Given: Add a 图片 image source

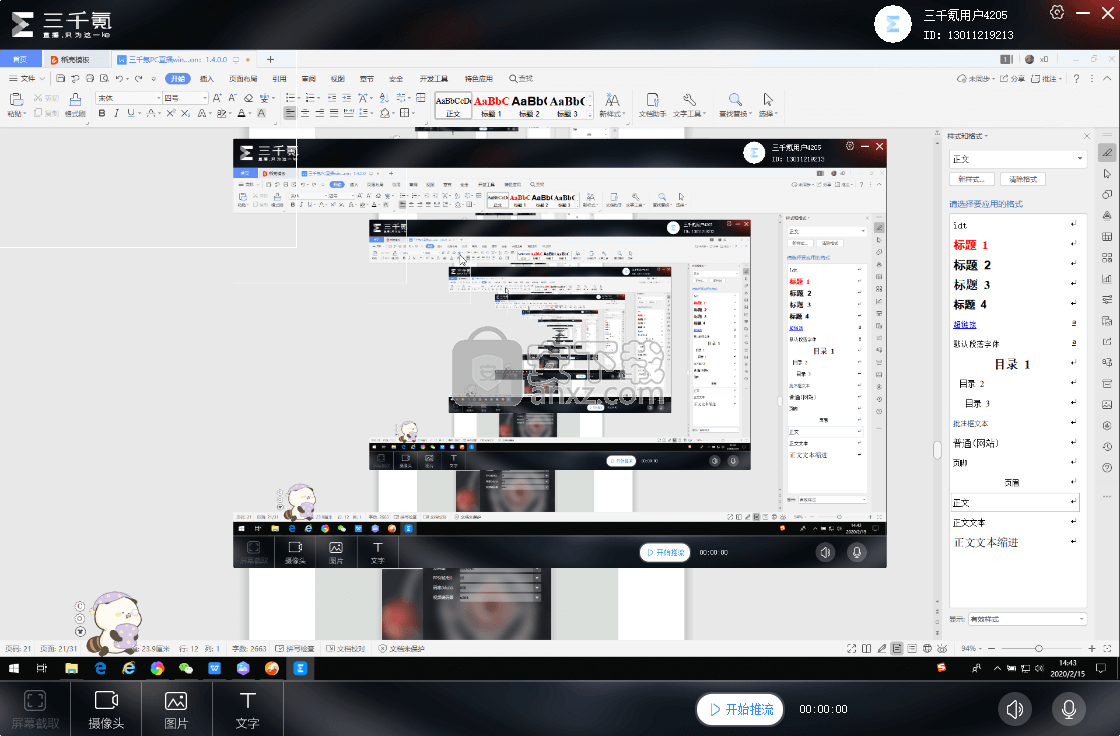Looking at the screenshot, I should pyautogui.click(x=176, y=709).
